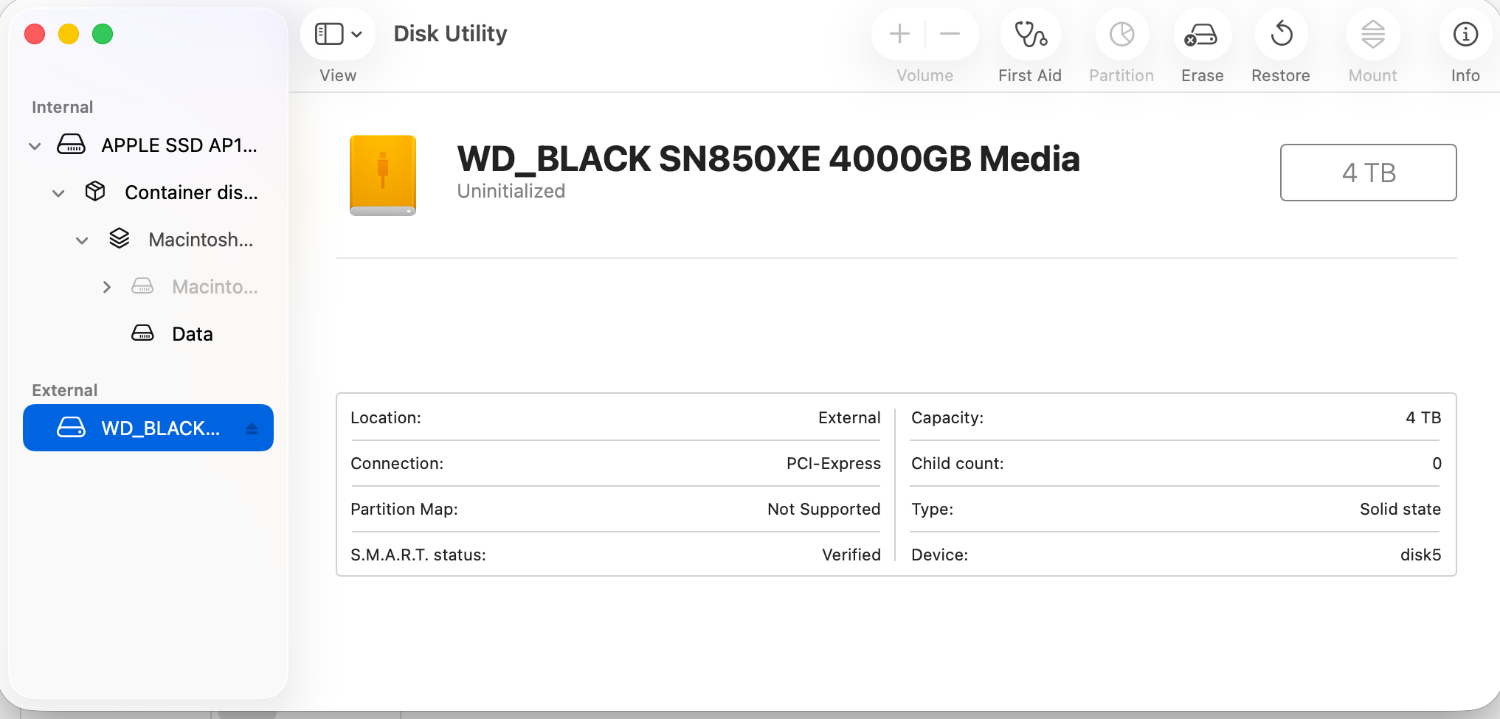Add a volume with plus button
Viewport: 1500px width, 719px height.
coord(900,35)
